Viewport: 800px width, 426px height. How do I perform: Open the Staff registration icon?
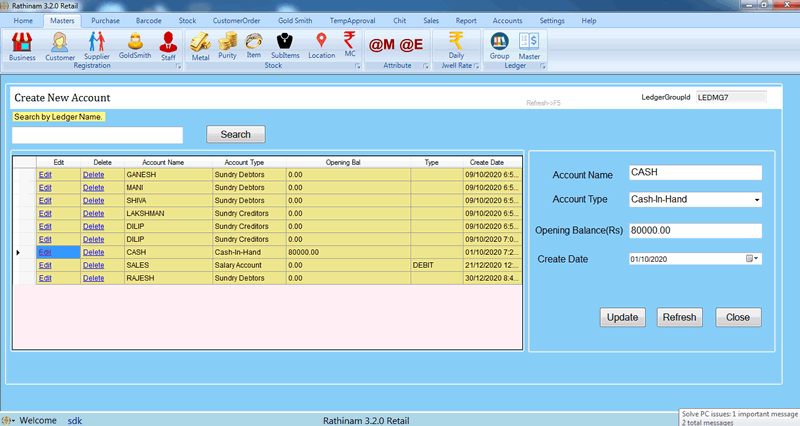coord(168,46)
